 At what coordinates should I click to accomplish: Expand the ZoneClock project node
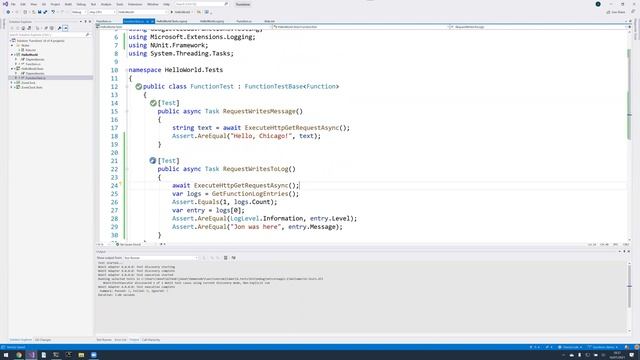12,83
